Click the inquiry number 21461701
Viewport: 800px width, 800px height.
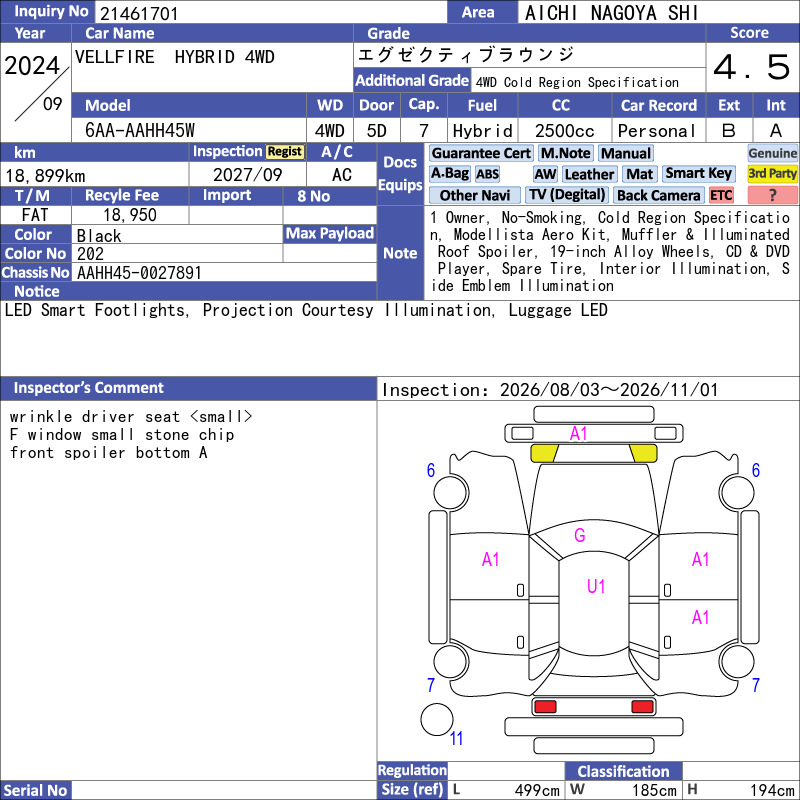click(139, 14)
